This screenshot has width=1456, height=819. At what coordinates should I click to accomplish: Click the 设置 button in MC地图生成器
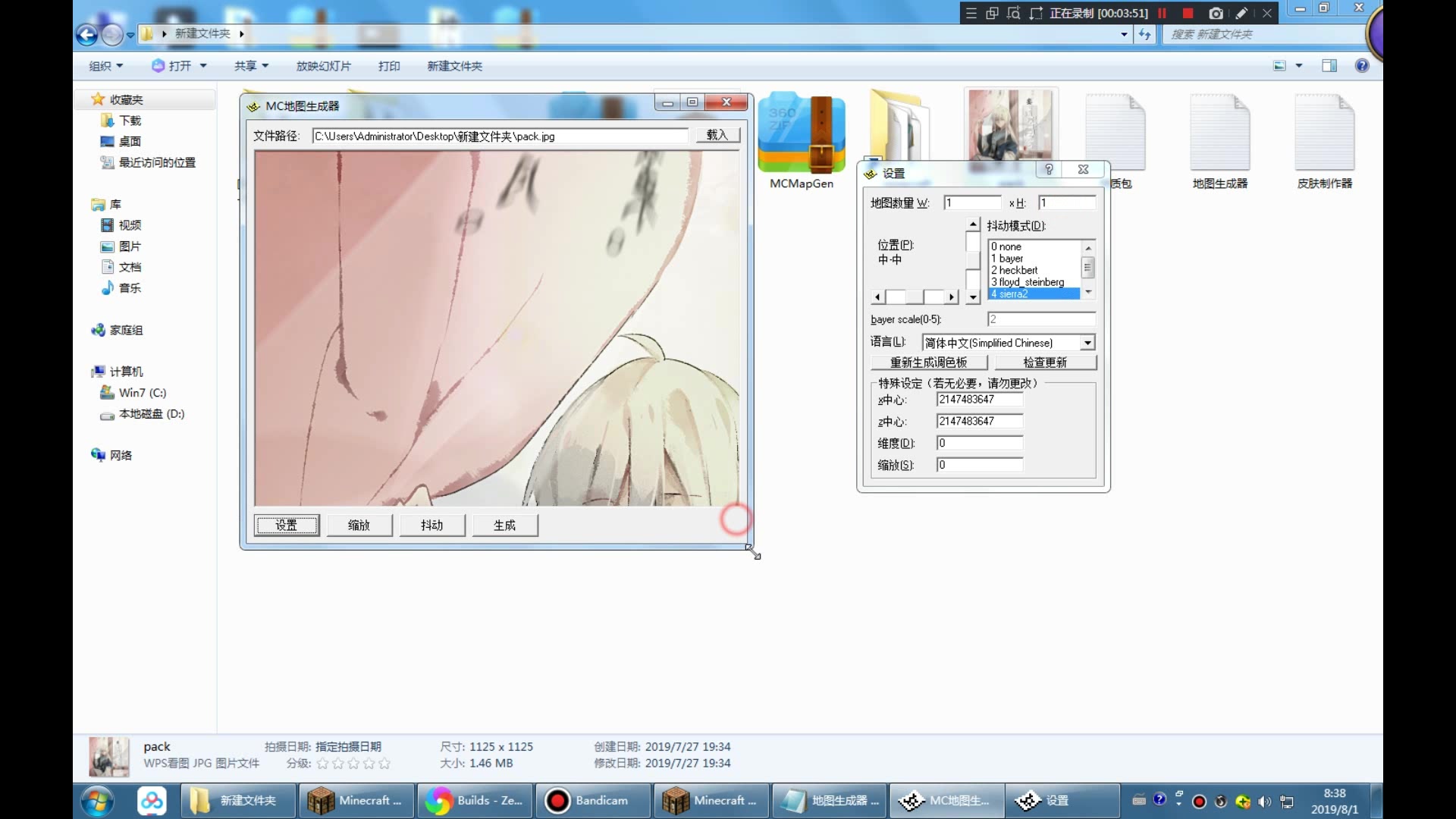click(x=287, y=525)
